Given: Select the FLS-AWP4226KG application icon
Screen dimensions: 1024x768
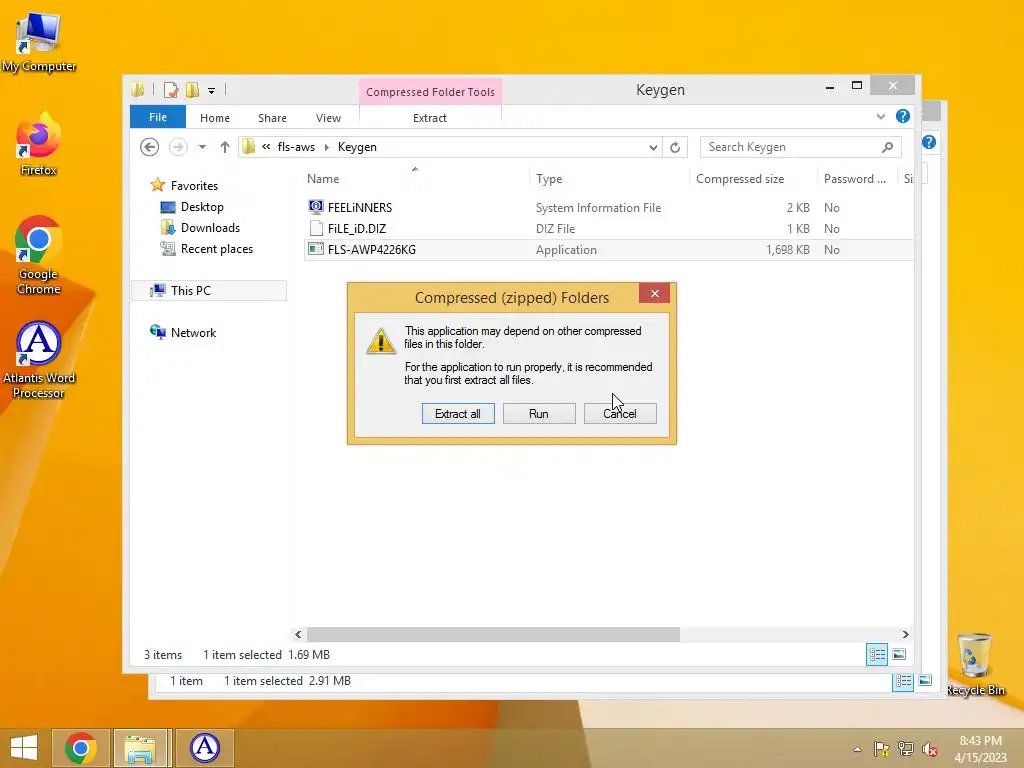Looking at the screenshot, I should point(316,249).
